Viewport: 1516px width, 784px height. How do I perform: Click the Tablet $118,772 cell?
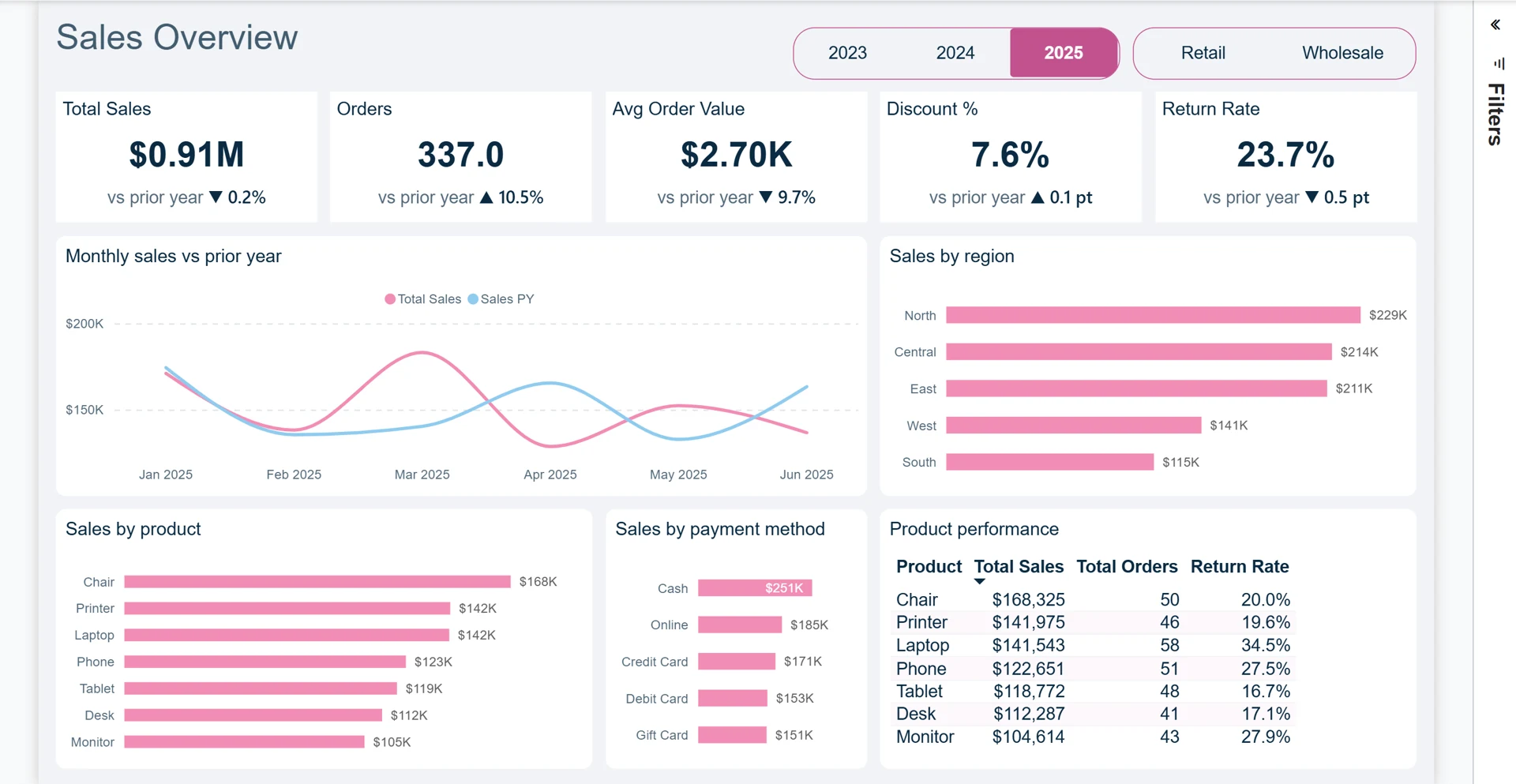point(1029,692)
